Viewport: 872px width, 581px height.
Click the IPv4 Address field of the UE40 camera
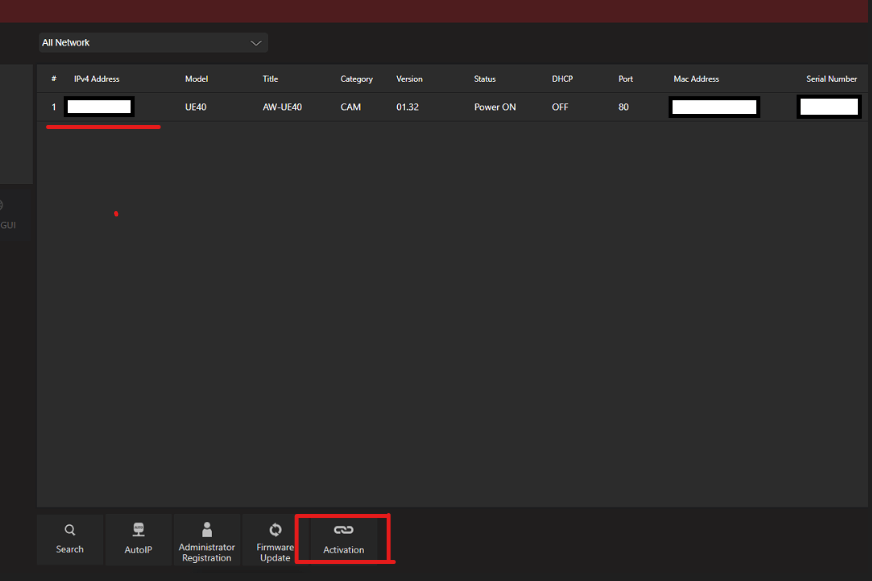click(98, 106)
